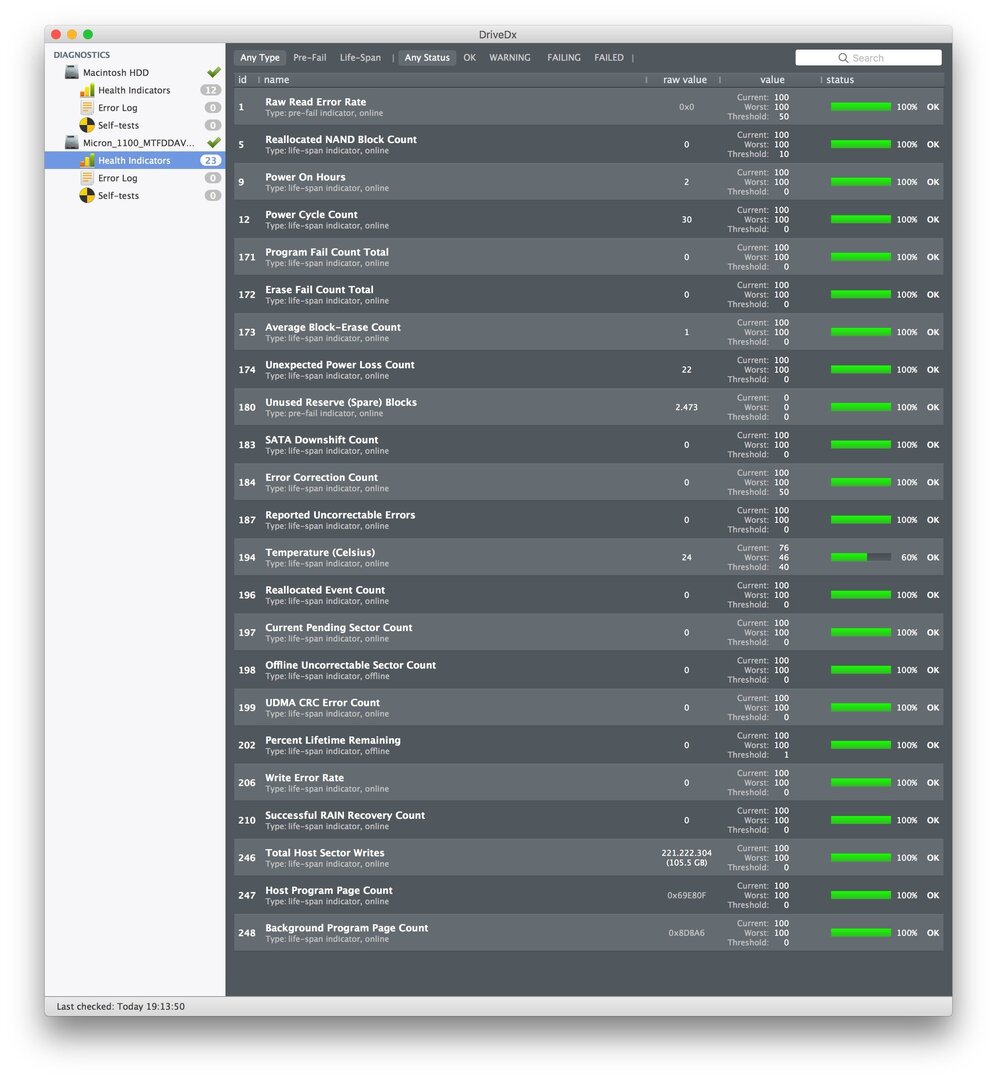The image size is (997, 1080).
Task: Click the Self-tests icon under Macintosh HDD
Action: coord(87,125)
